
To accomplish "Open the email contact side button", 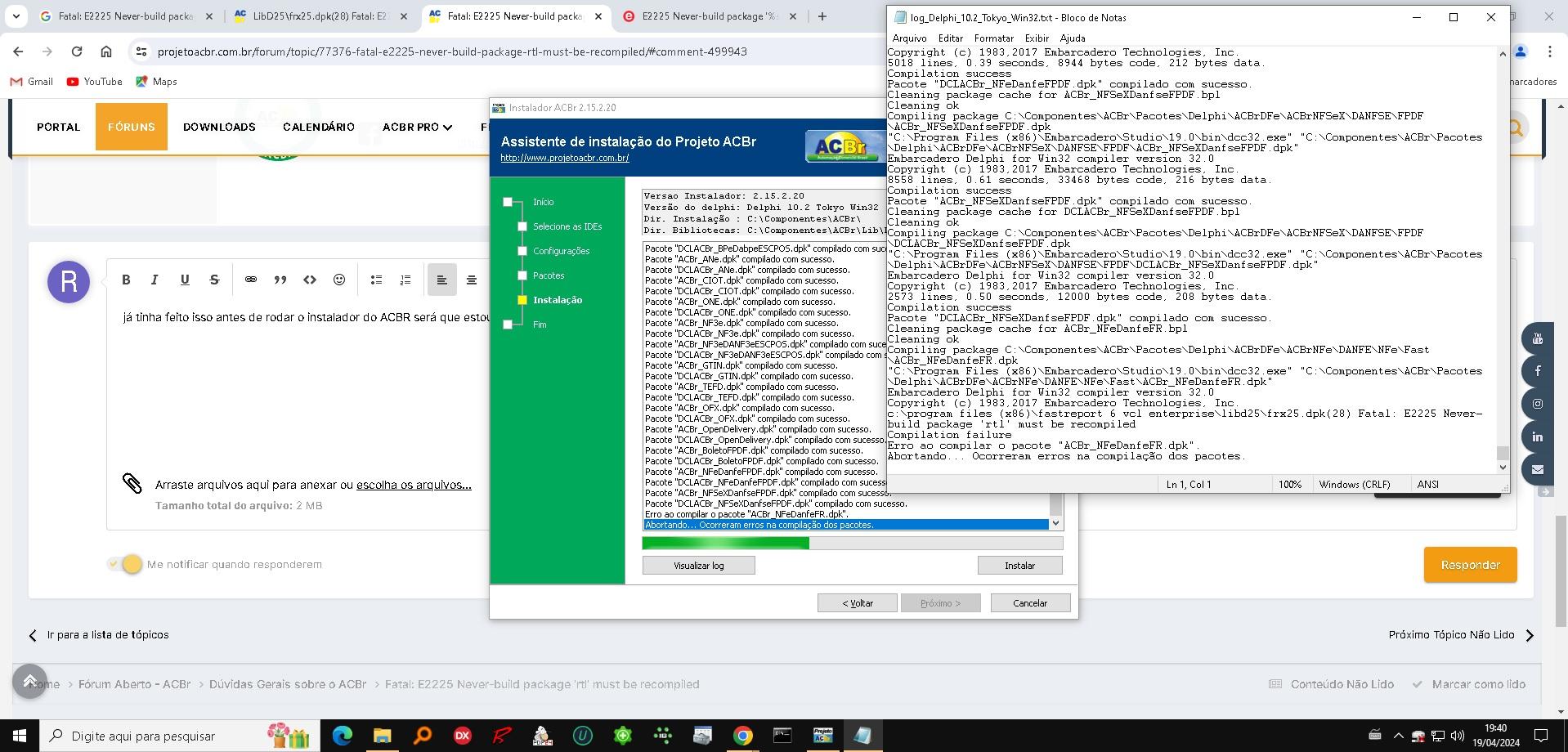I will tap(1537, 469).
